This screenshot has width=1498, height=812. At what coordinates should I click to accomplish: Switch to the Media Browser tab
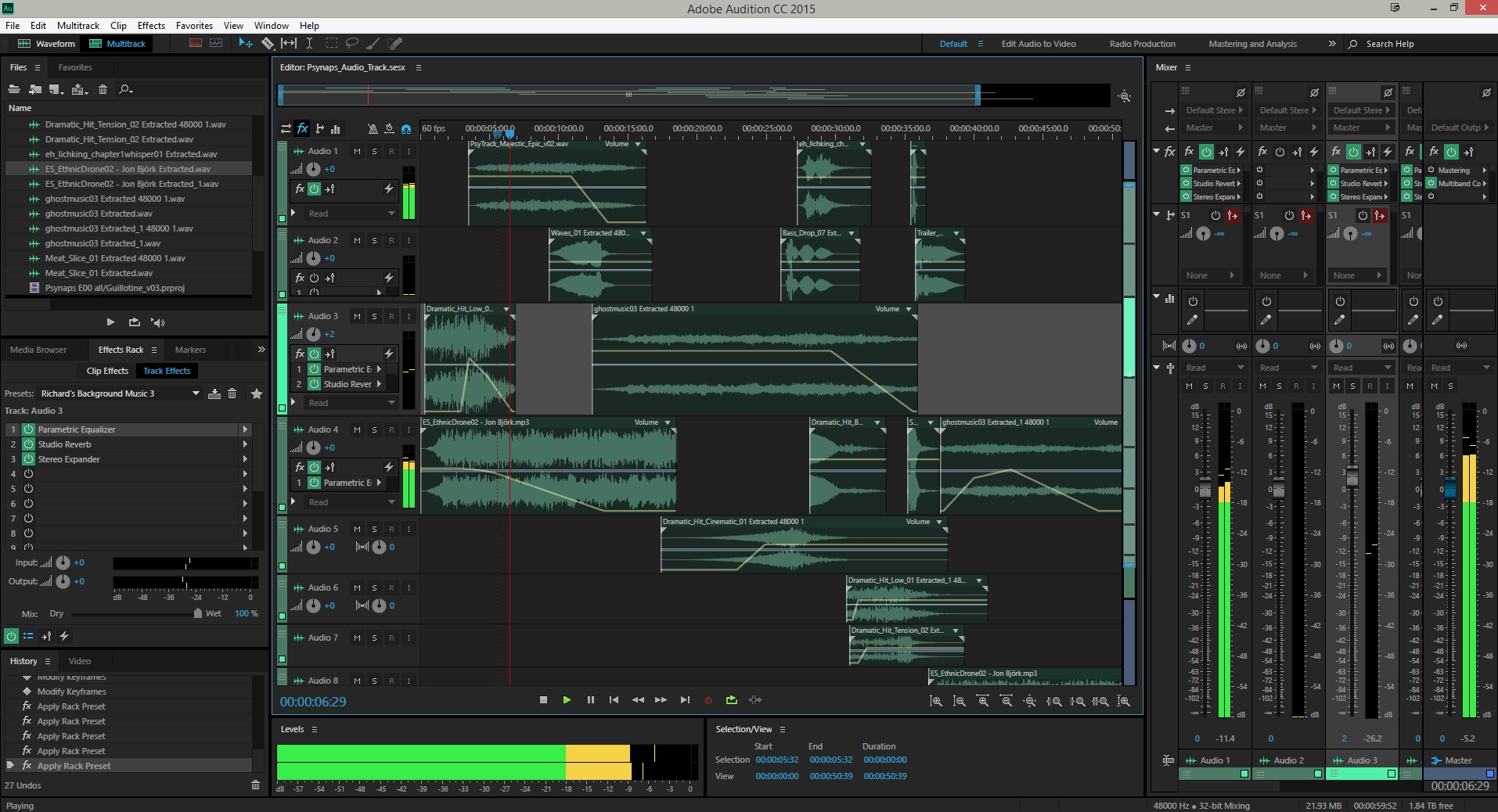(x=38, y=350)
